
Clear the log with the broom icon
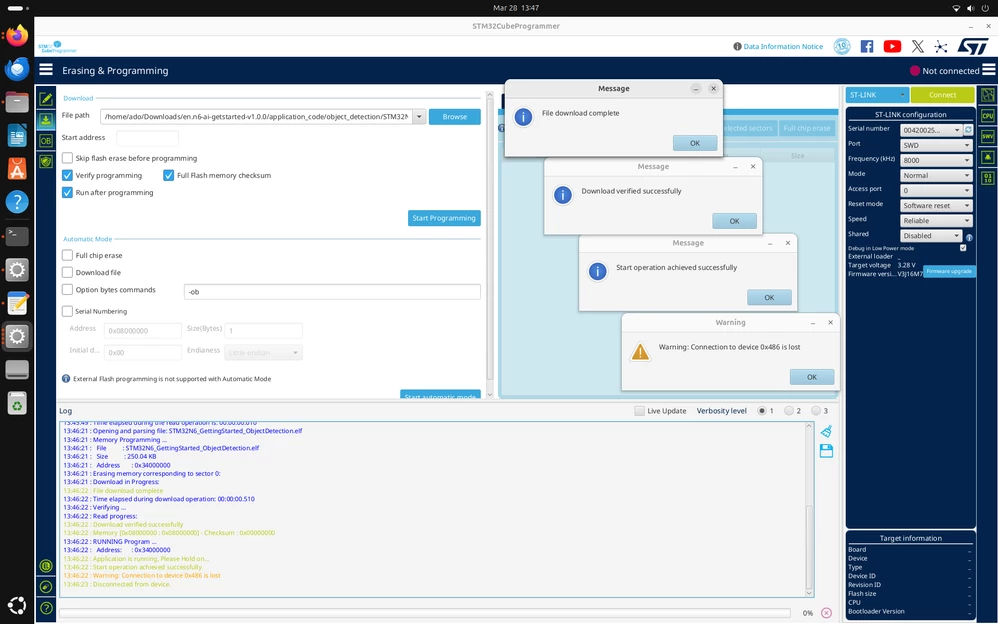[x=826, y=431]
